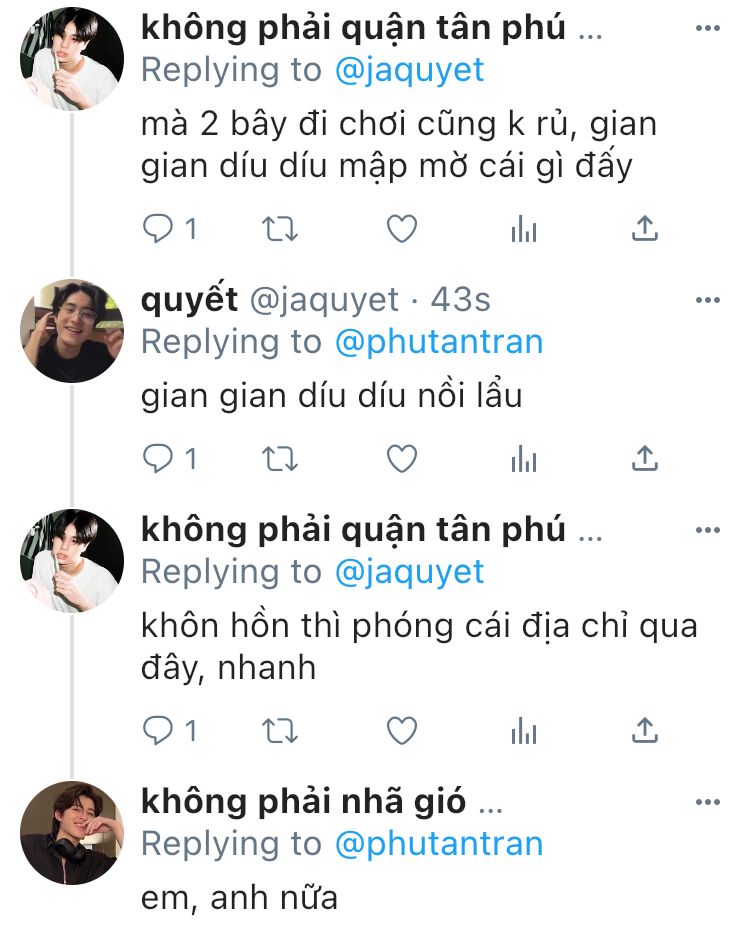Open @phutantran link in quyết's reply
750x926 pixels.
tap(439, 342)
